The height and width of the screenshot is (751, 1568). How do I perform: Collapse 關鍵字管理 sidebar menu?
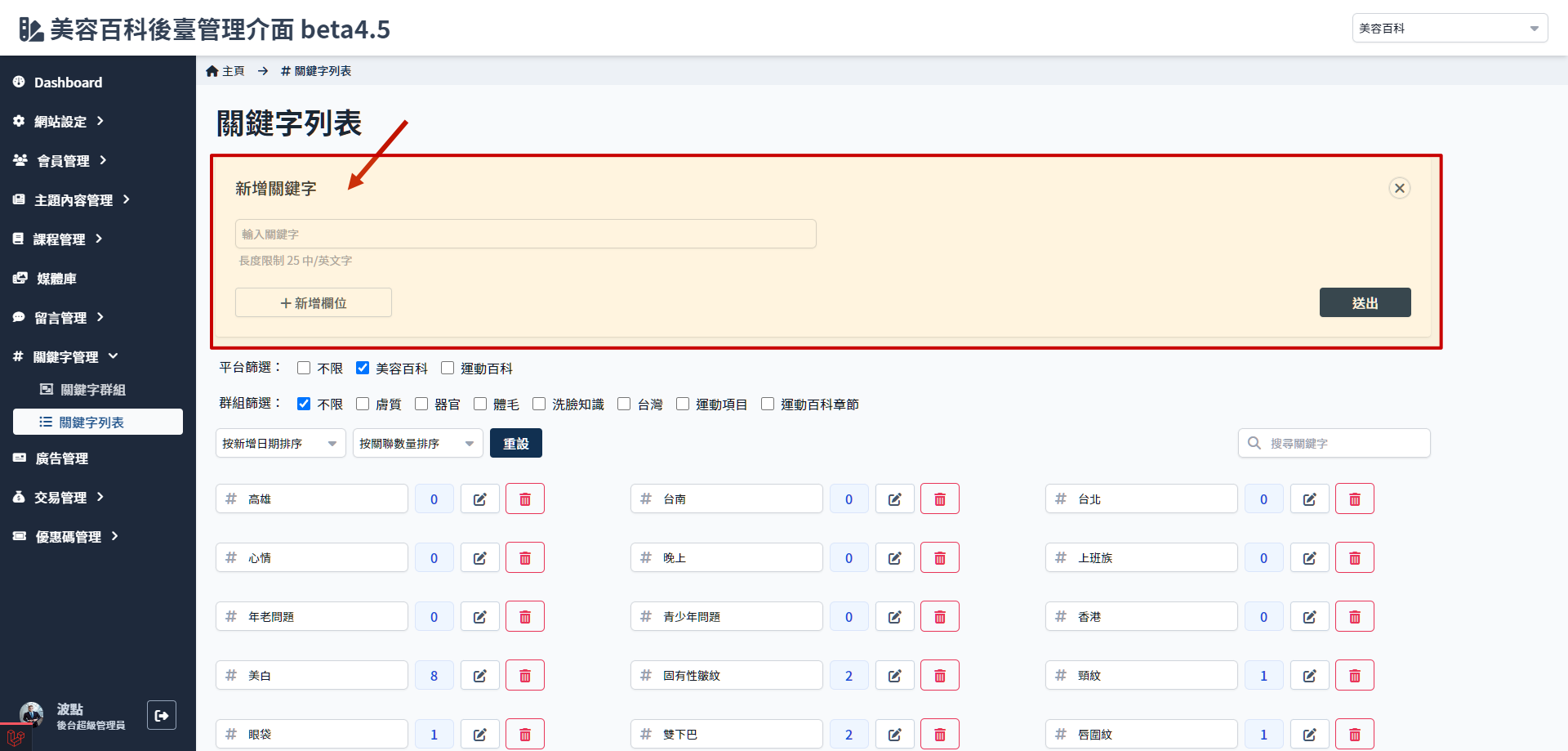tap(65, 356)
